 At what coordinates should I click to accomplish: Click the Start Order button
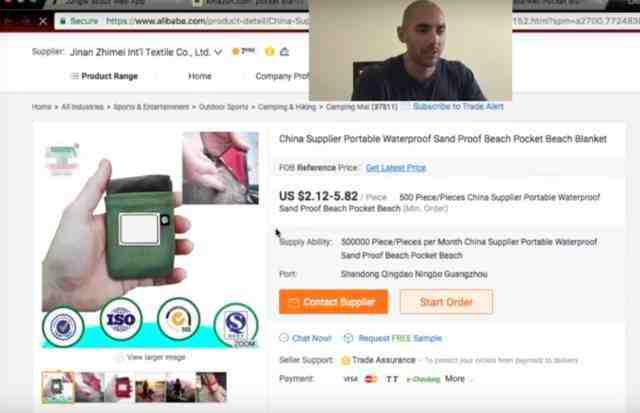[447, 302]
